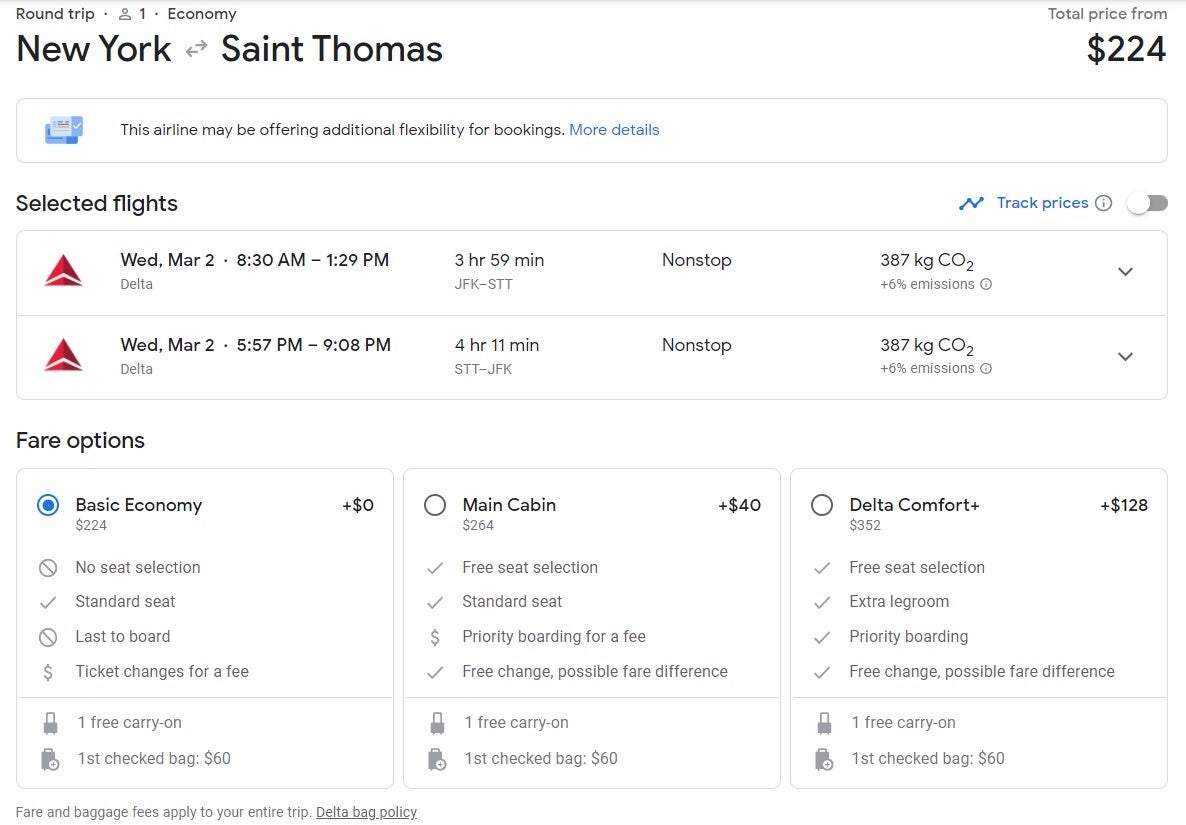Screen dimensions: 1186x825
Task: Open the More details link
Action: click(614, 129)
